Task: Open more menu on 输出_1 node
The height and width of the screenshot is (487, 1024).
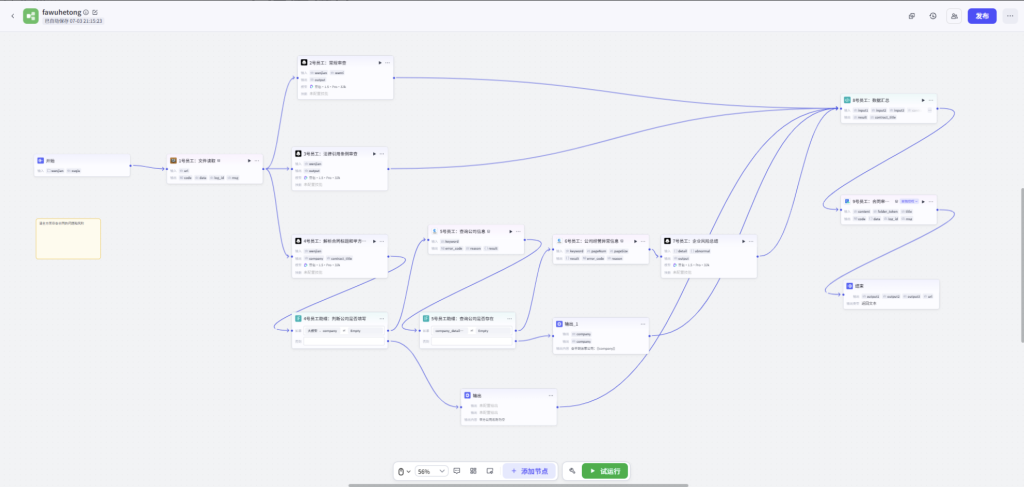Action: coord(642,324)
